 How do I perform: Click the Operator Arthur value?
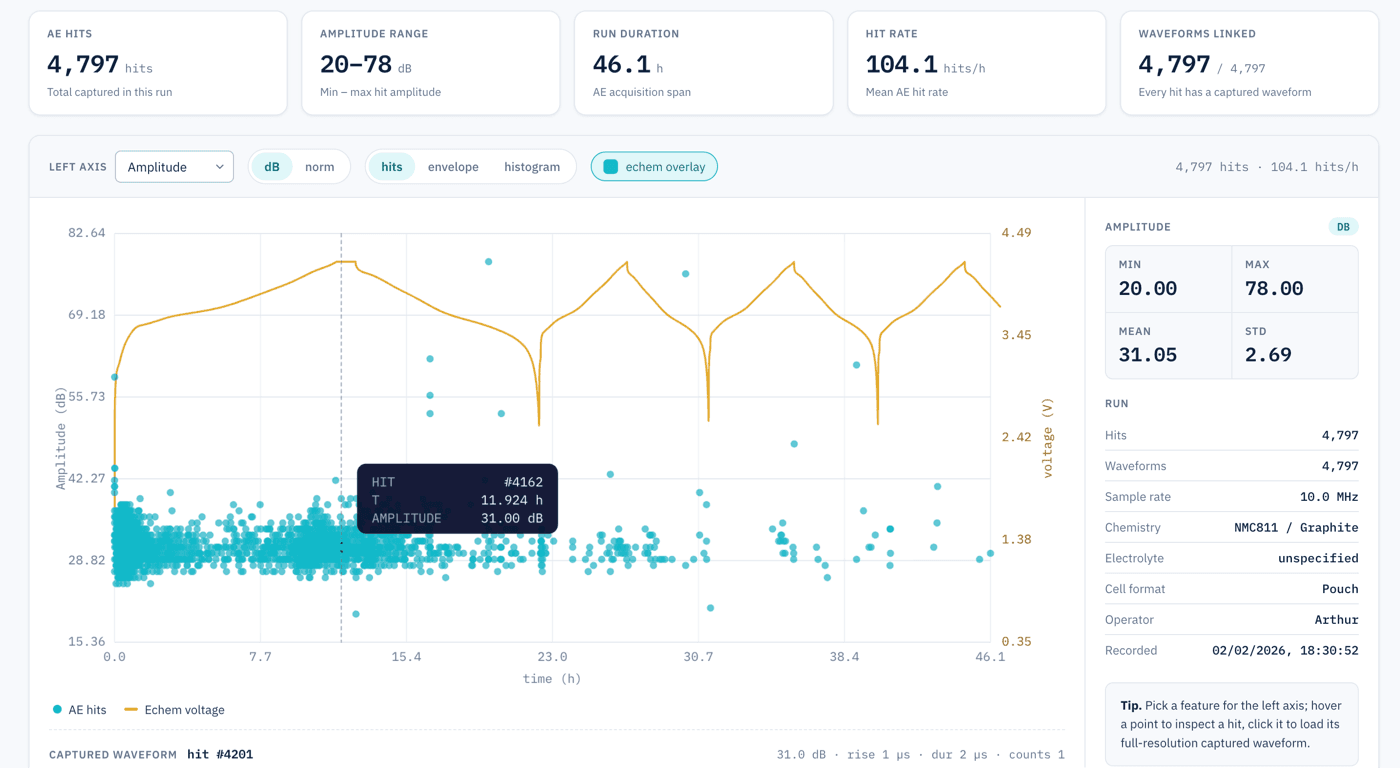coord(1336,620)
